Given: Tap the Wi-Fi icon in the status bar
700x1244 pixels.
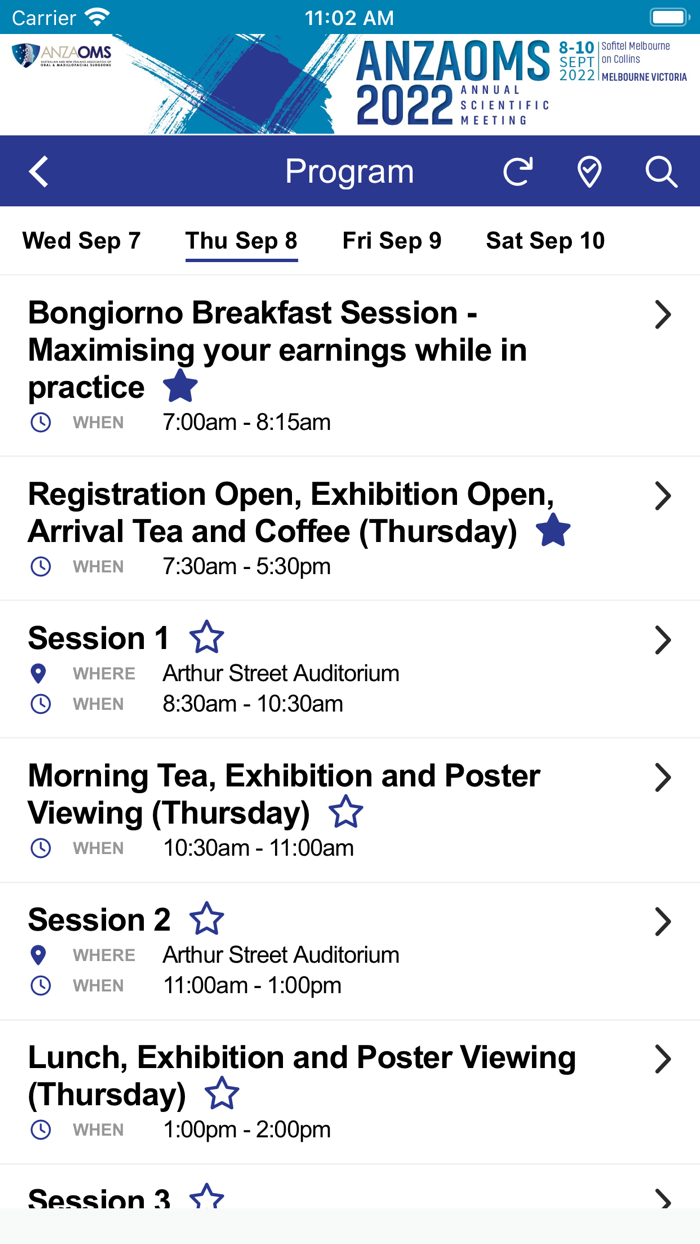Looking at the screenshot, I should [x=96, y=16].
